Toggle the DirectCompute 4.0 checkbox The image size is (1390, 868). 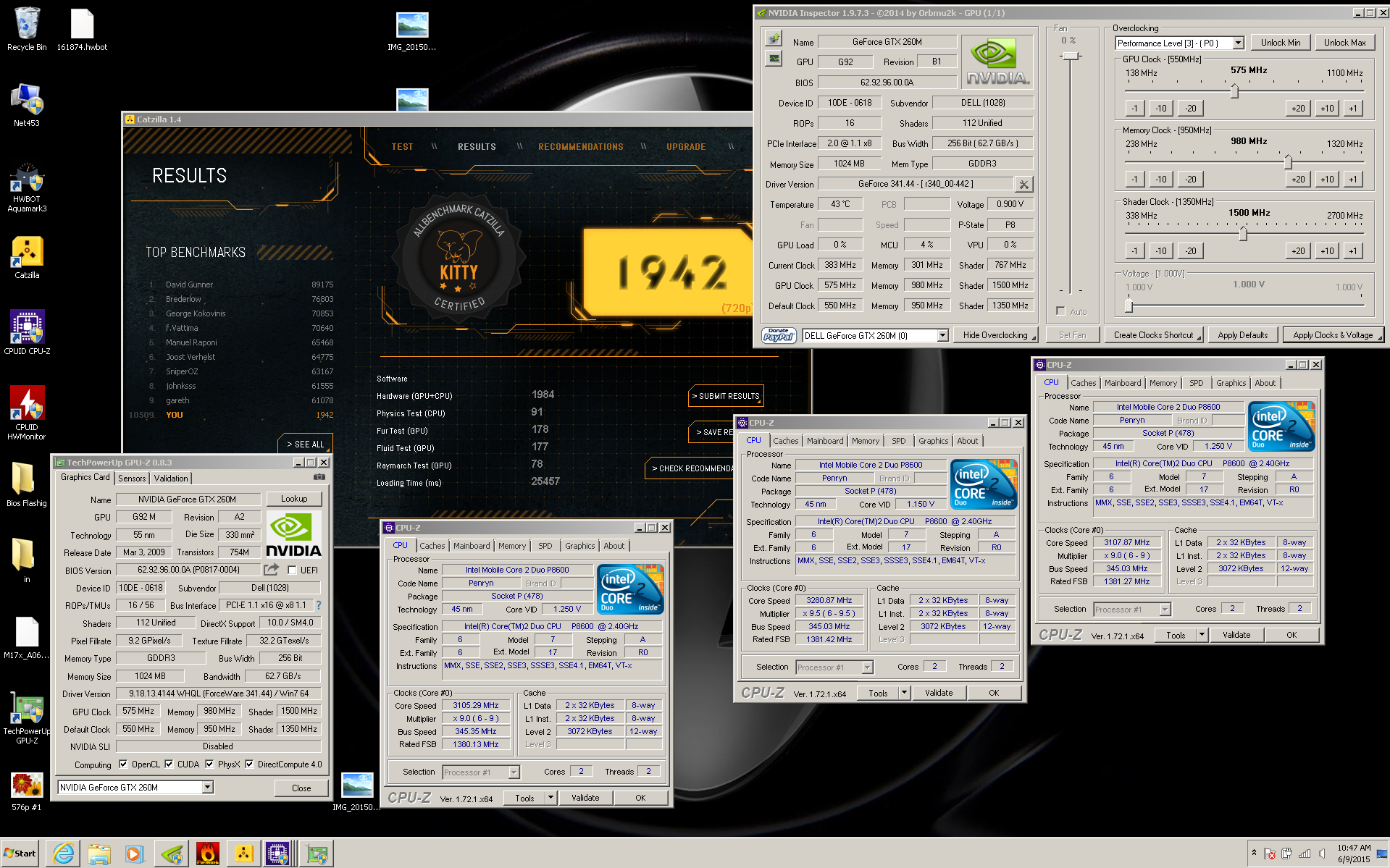pos(249,764)
